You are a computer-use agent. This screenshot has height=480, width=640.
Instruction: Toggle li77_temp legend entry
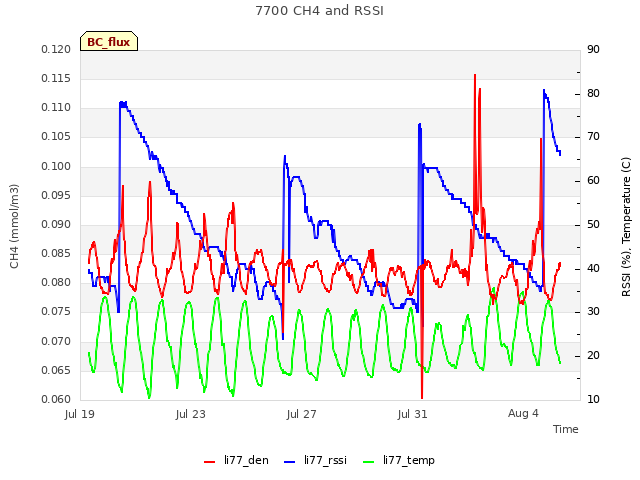[x=399, y=460]
